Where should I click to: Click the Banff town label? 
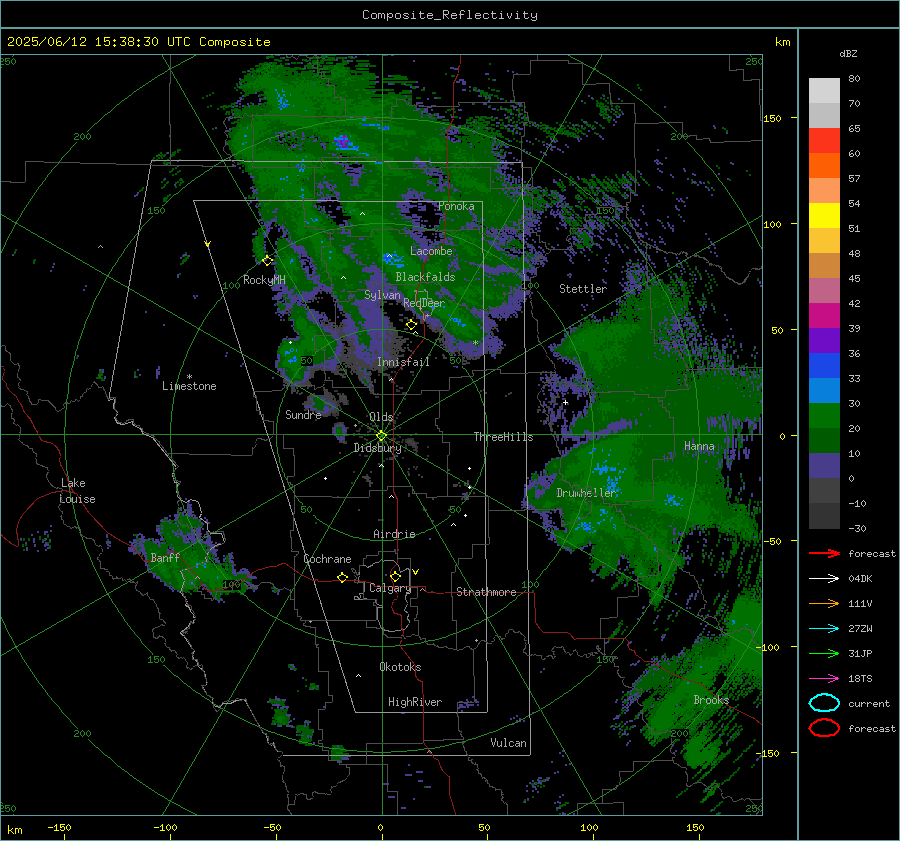coord(165,557)
